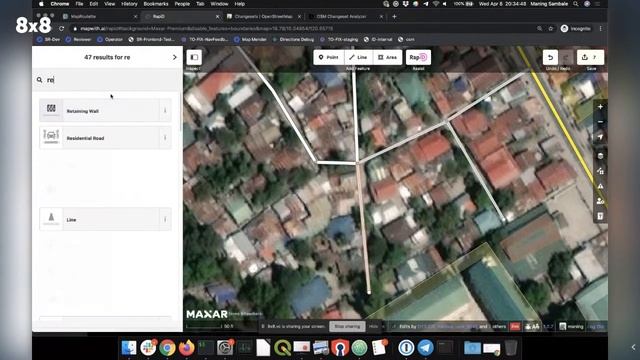The width and height of the screenshot is (640, 360).
Task: Select the Area add-feature tool
Action: pos(387,58)
